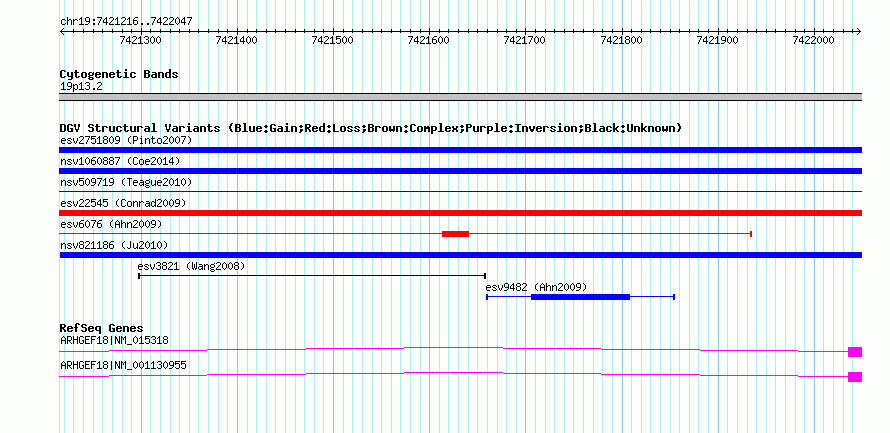Click the thick blue block of esv9482
The width and height of the screenshot is (890, 433).
580,297
